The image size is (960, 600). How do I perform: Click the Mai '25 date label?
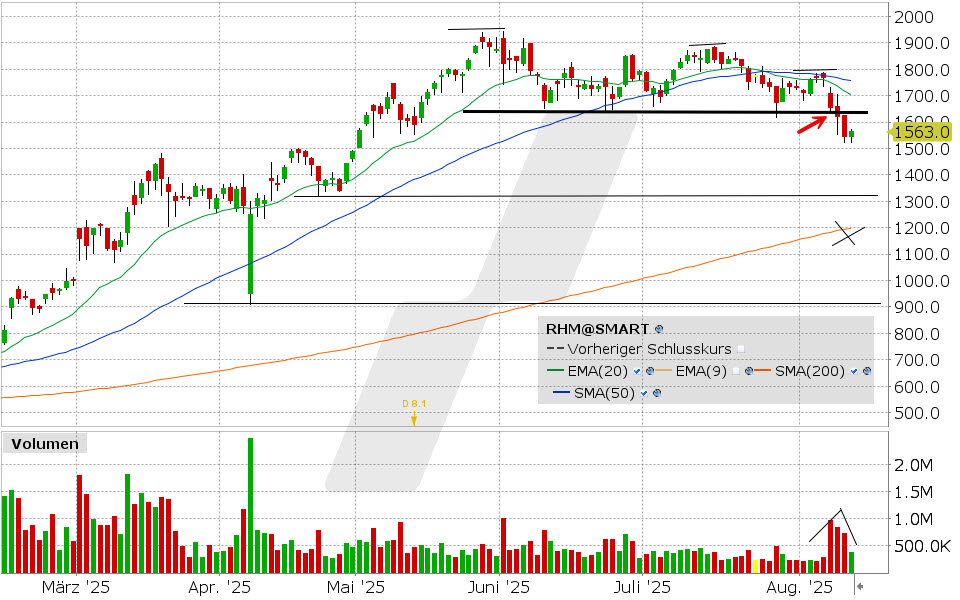(356, 588)
